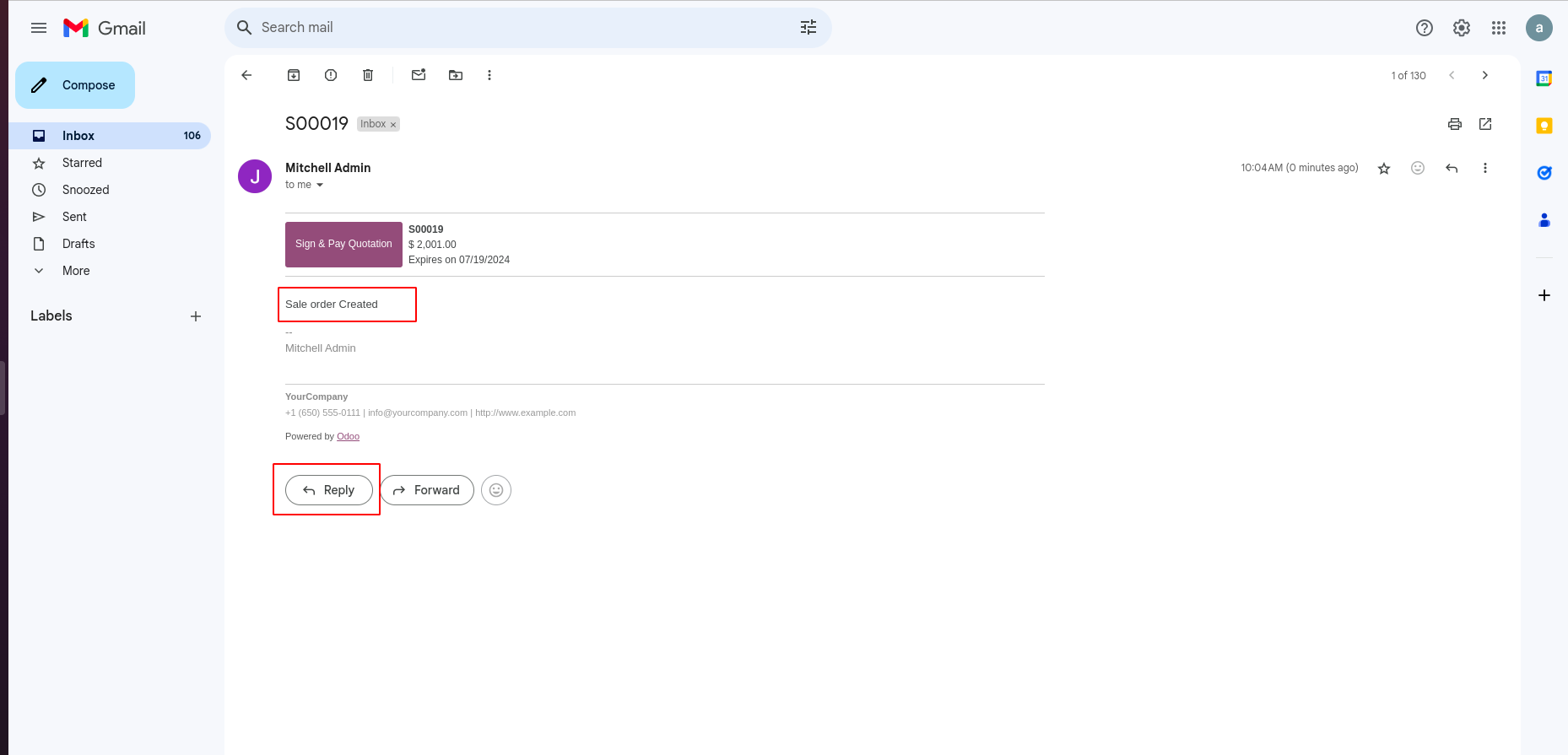The height and width of the screenshot is (755, 1568).
Task: Delete this email with trash icon
Action: point(368,75)
